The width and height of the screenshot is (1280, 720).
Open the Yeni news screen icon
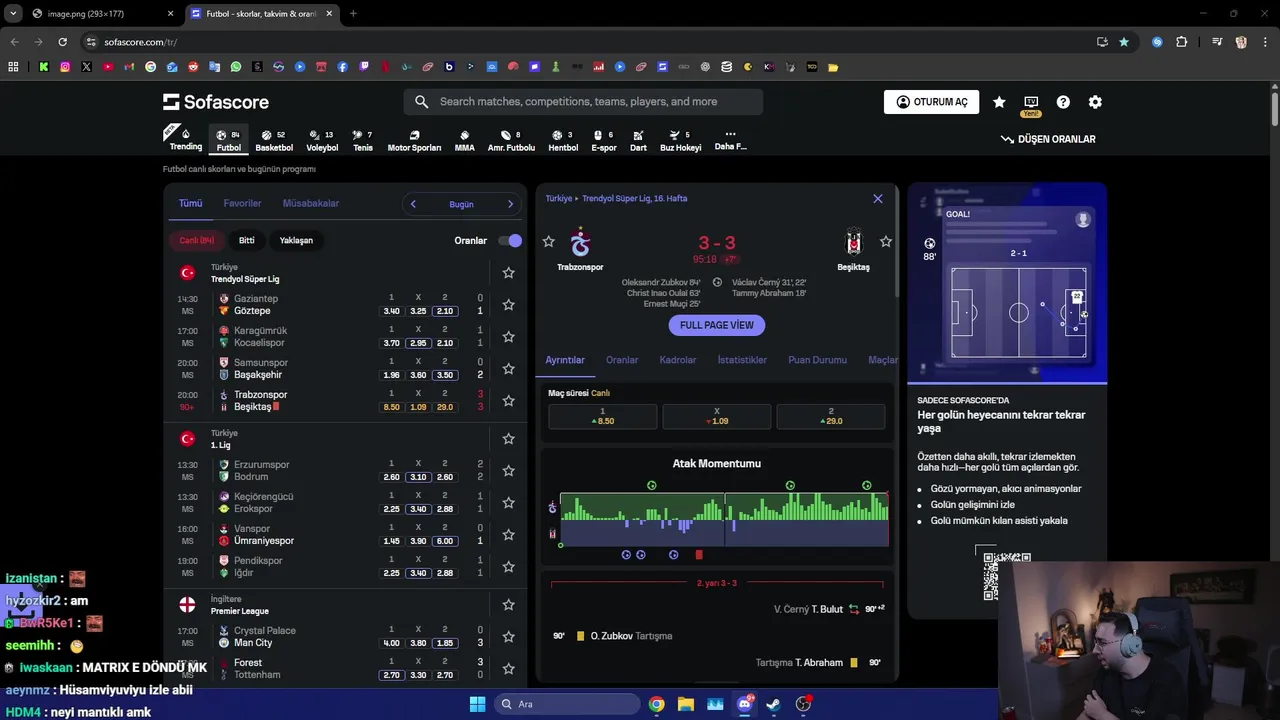pos(1031,104)
